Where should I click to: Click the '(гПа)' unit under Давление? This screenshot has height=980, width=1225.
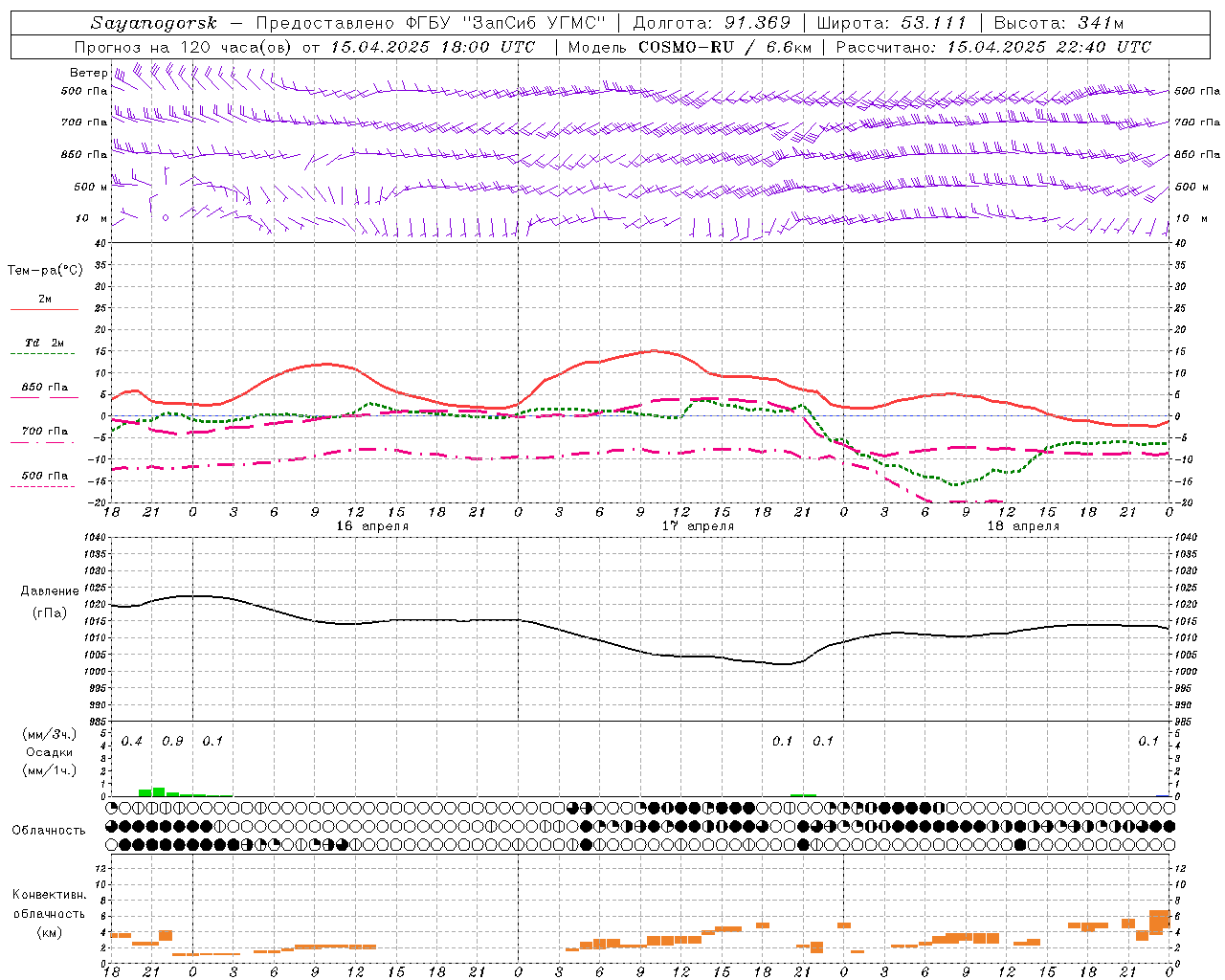coord(49,613)
